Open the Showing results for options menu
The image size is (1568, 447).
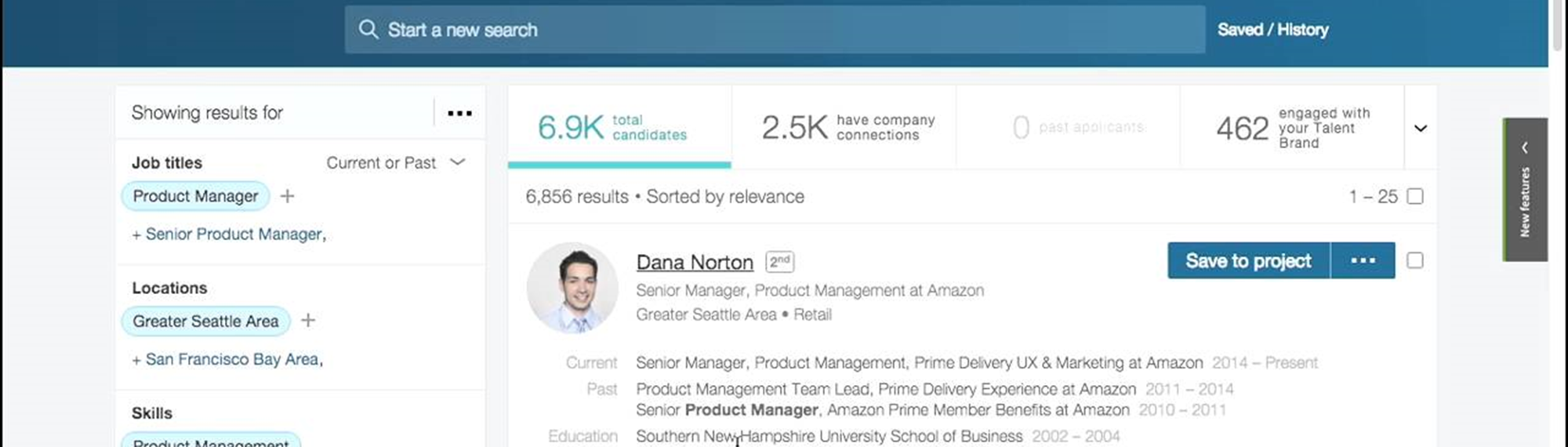click(459, 113)
